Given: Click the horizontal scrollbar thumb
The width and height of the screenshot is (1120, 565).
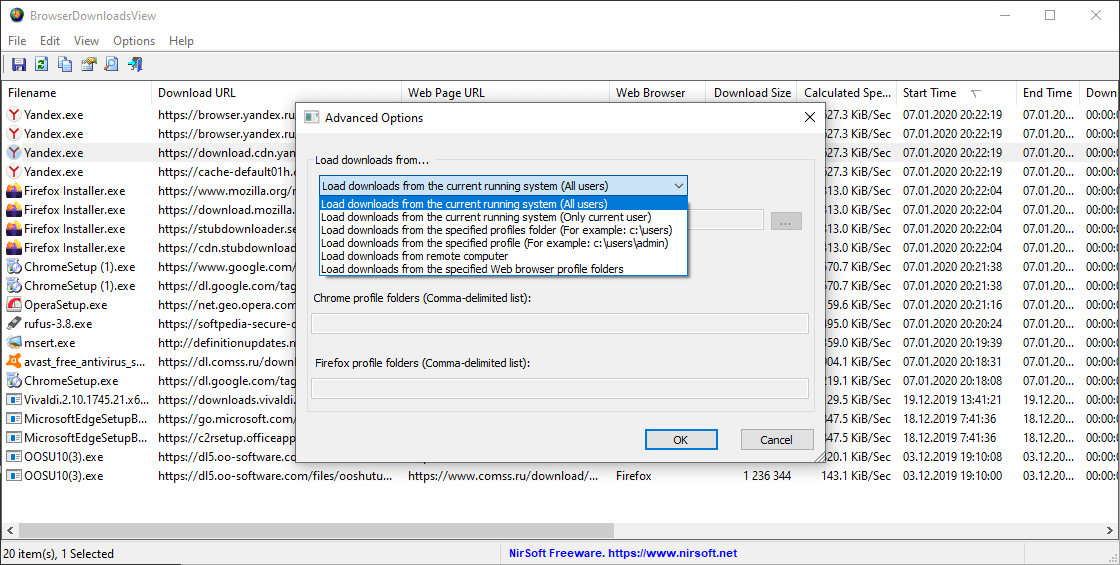Looking at the screenshot, I should [315, 530].
